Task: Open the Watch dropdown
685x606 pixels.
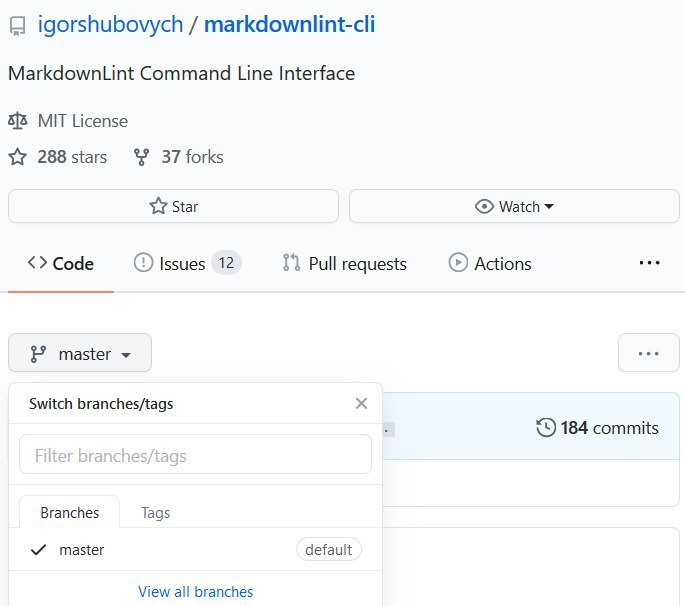Action: 514,206
